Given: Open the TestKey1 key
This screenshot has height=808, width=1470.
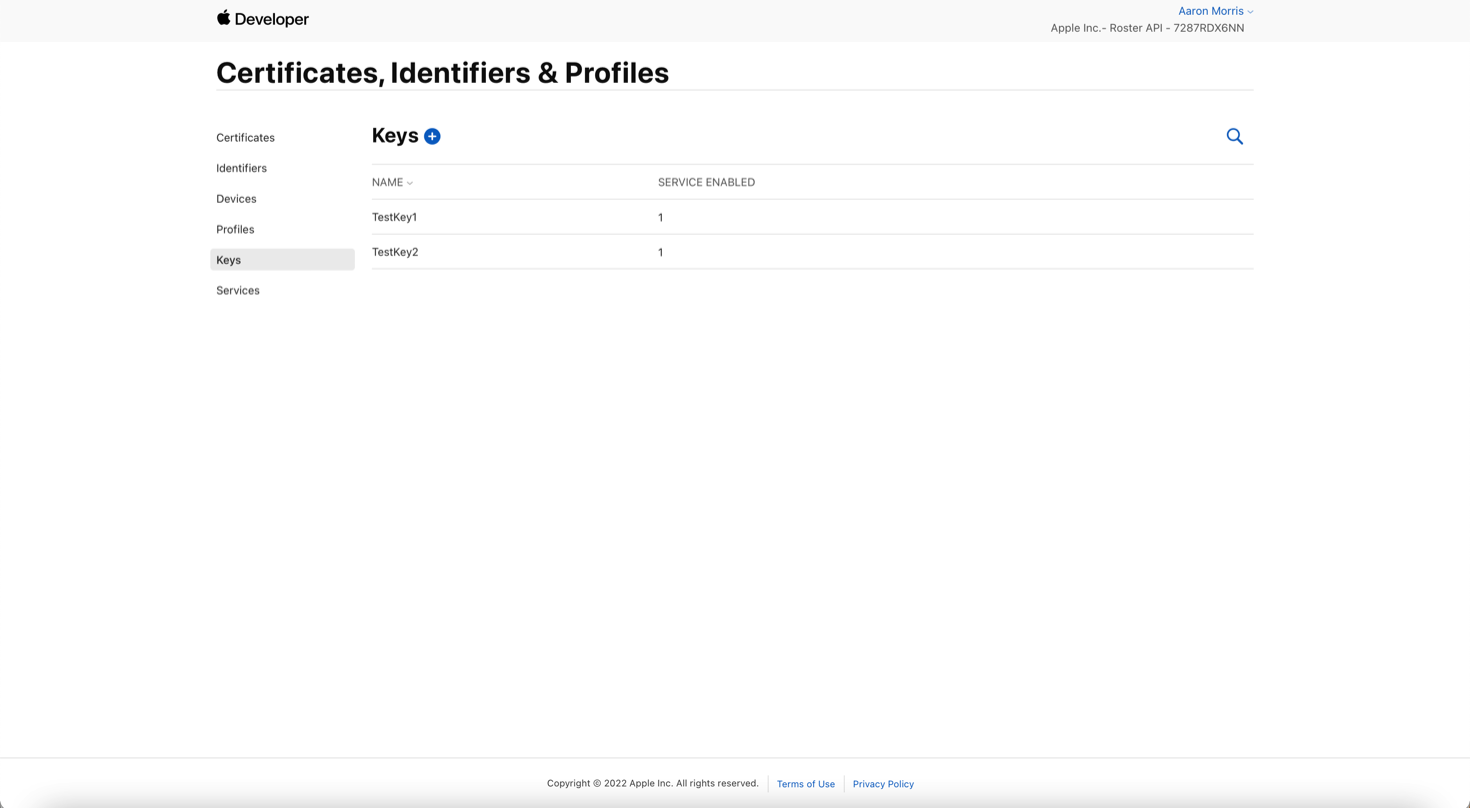Looking at the screenshot, I should click(x=394, y=217).
